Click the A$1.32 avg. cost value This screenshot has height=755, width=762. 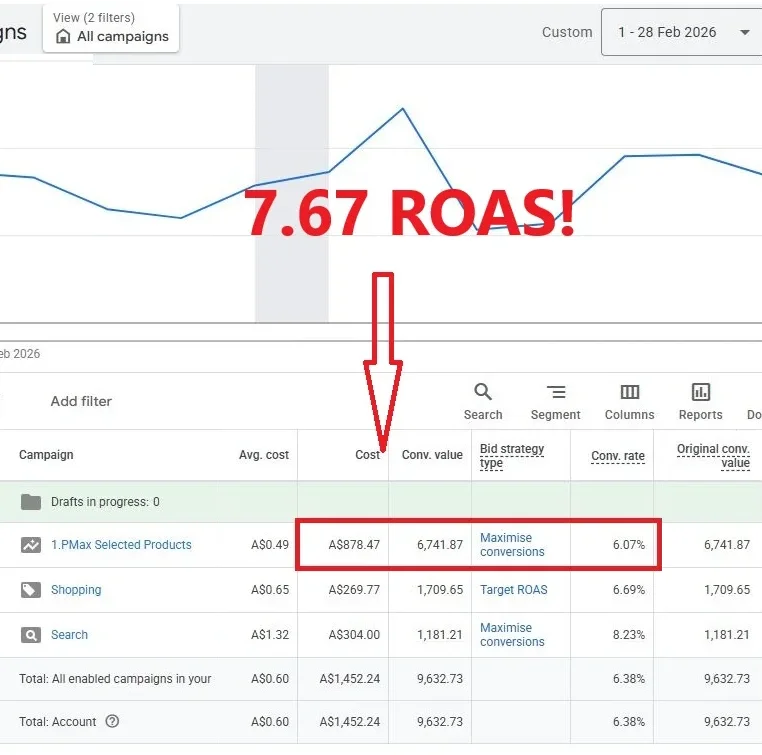coord(270,635)
